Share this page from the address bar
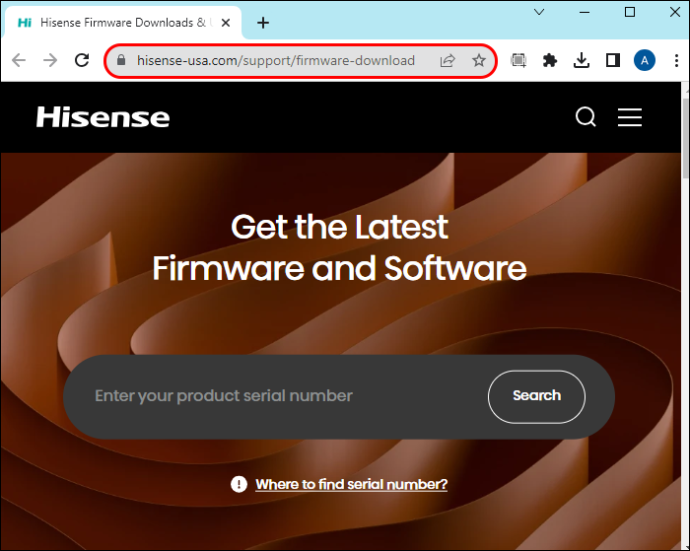Viewport: 690px width, 551px height. click(447, 60)
